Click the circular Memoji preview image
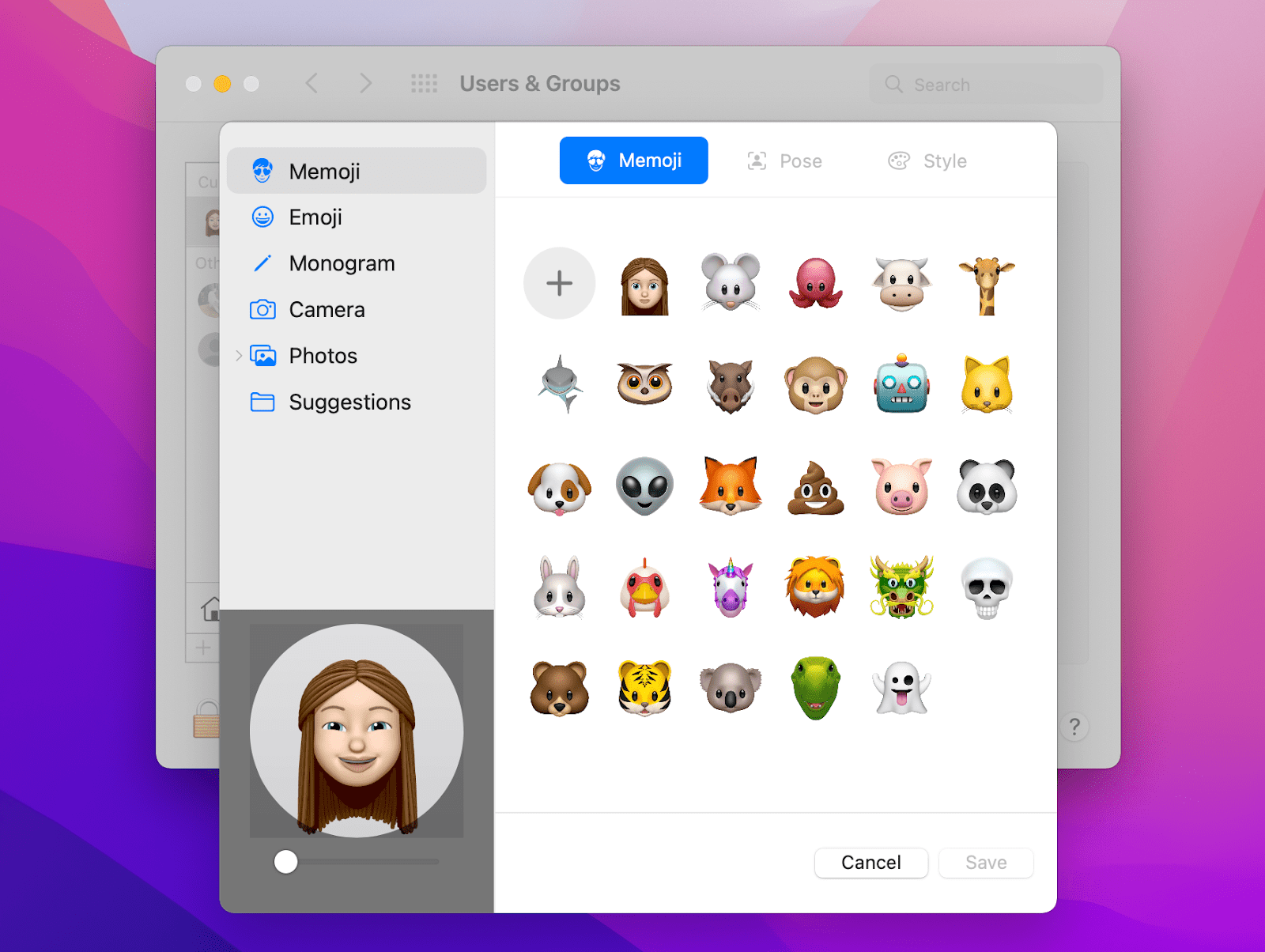Screen dimensions: 1265x952 coord(357,731)
